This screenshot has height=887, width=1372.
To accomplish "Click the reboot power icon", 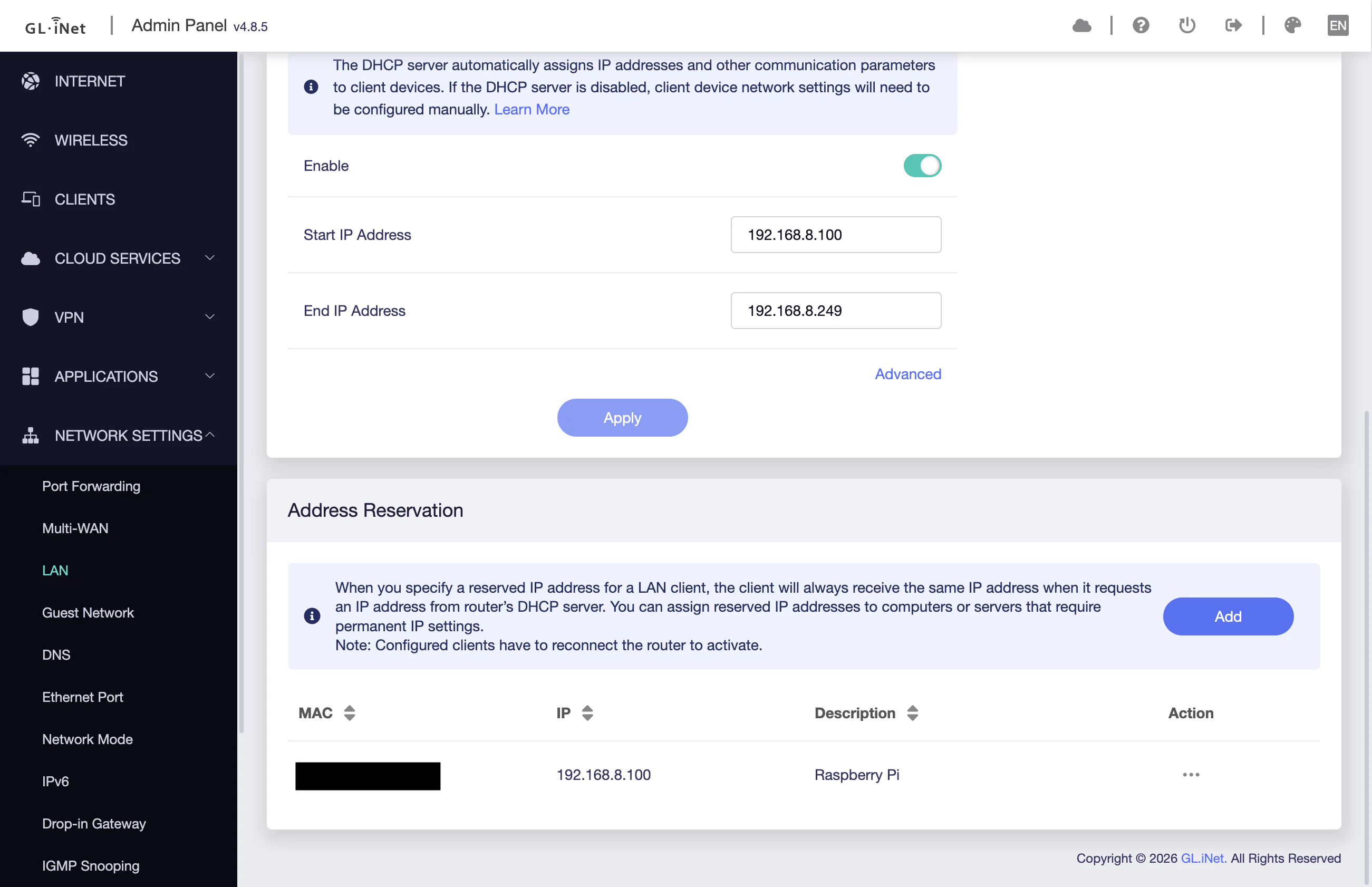I will (x=1187, y=25).
